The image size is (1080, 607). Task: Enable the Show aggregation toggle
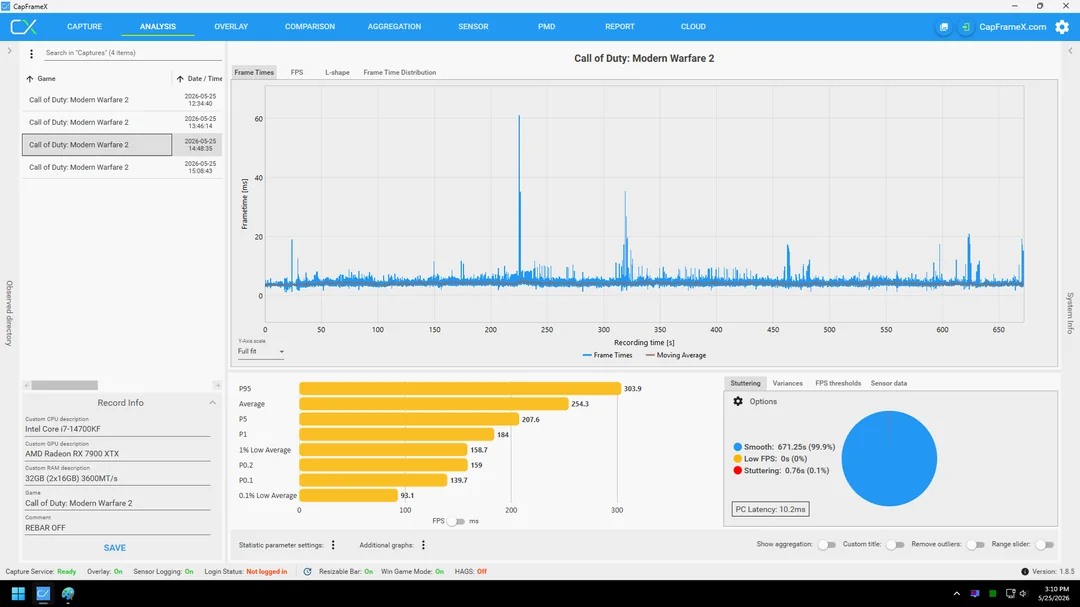click(x=827, y=544)
